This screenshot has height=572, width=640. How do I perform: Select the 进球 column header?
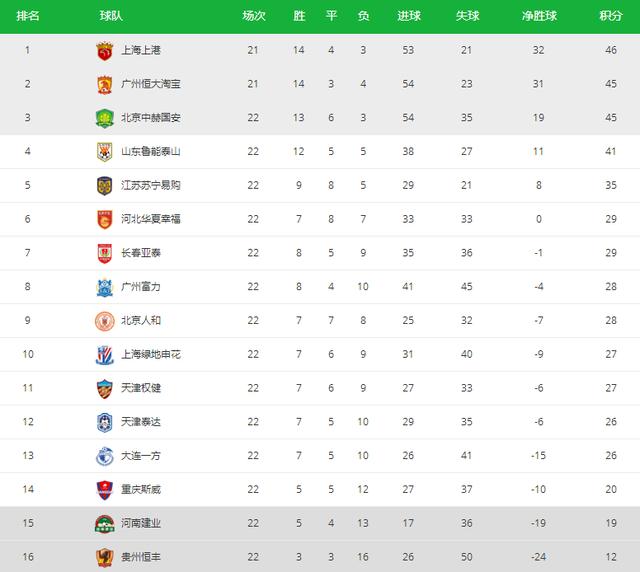(x=409, y=16)
